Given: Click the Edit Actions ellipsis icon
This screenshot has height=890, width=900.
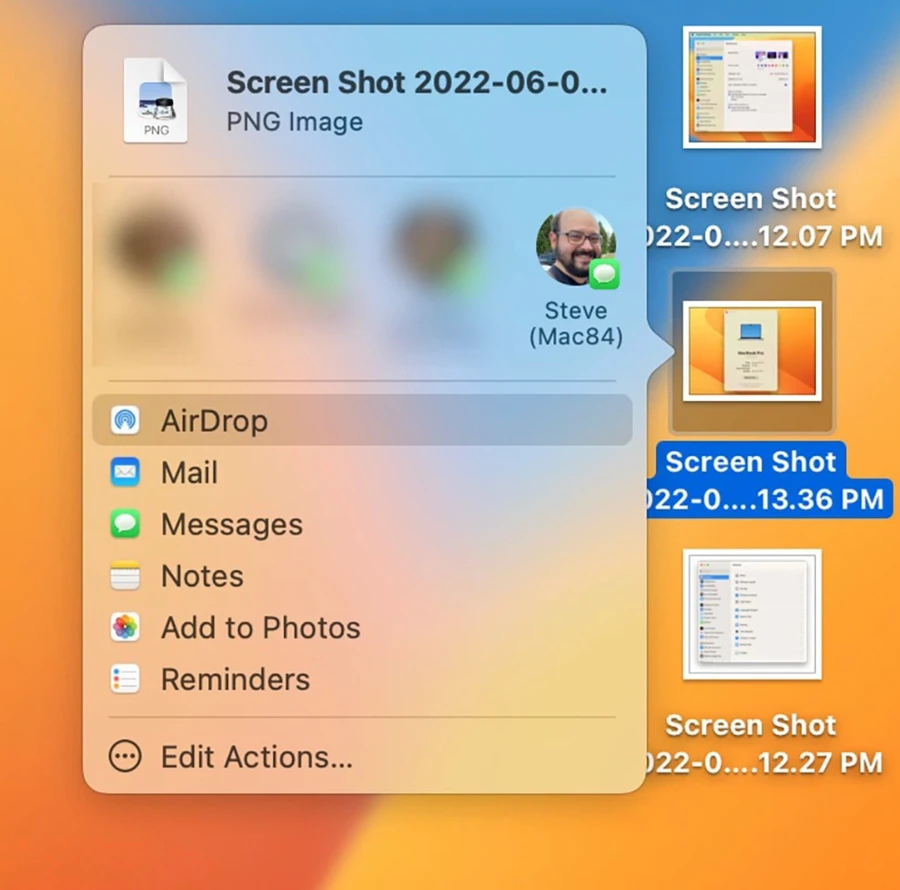Looking at the screenshot, I should pyautogui.click(x=125, y=756).
